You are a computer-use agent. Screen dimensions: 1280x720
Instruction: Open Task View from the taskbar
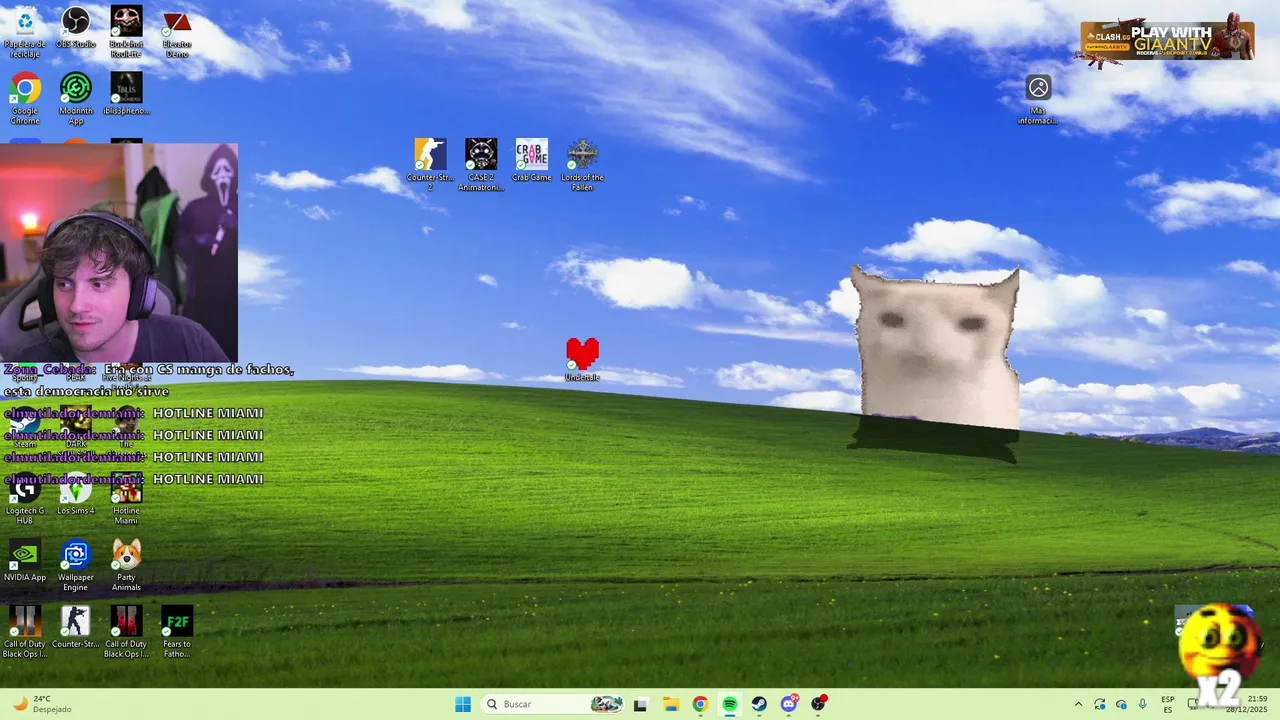[x=640, y=704]
